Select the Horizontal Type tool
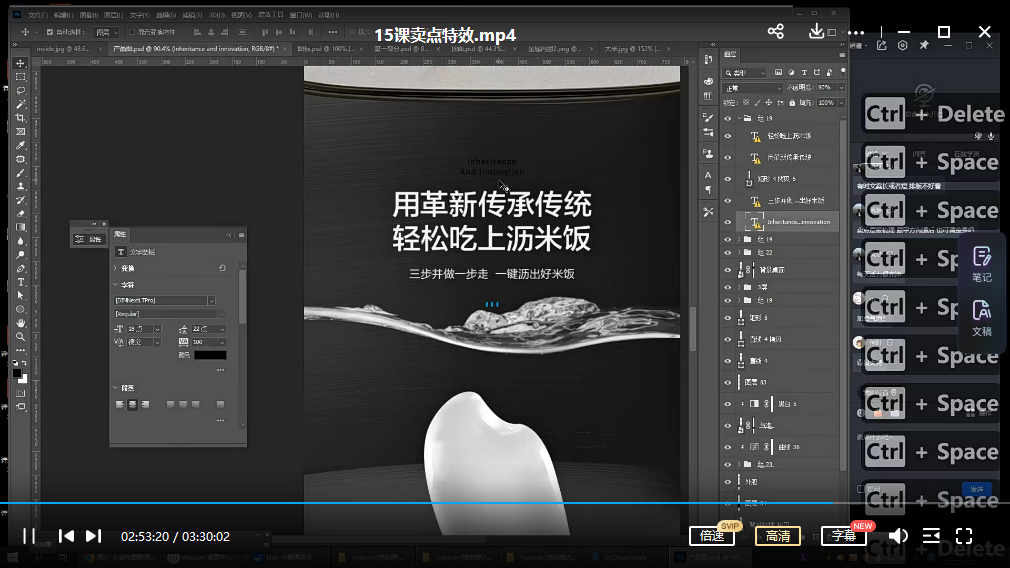This screenshot has height=568, width=1010. coord(21,282)
